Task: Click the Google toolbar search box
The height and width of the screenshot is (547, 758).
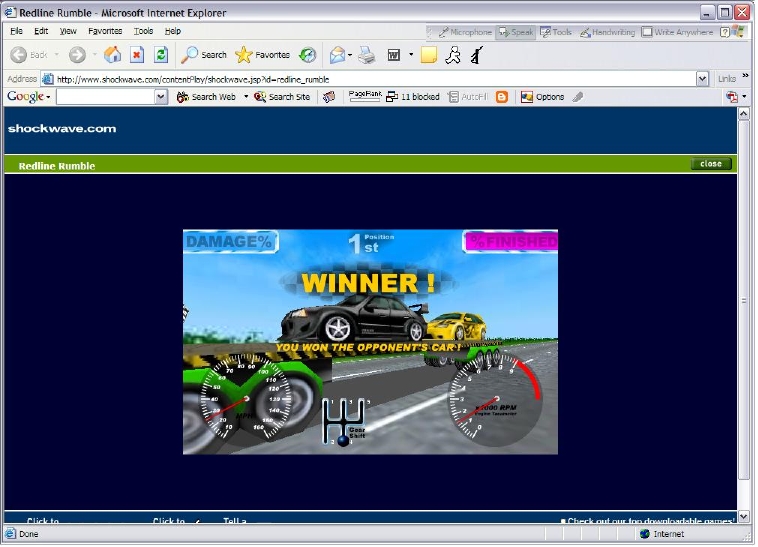Action: (106, 97)
